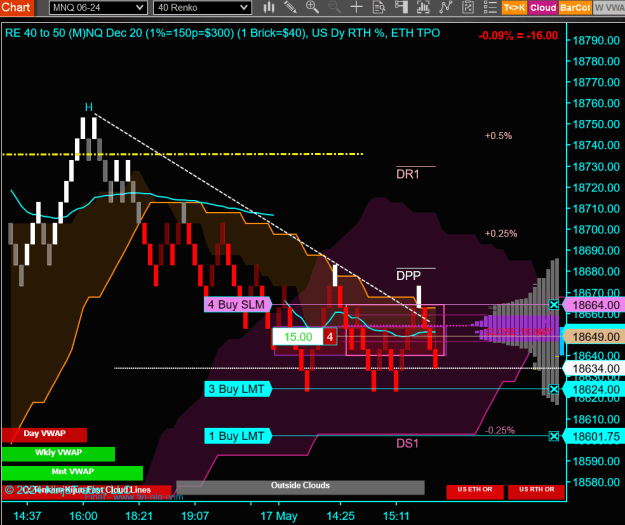Click the RE 40 to 50 chart title
Screen dimensions: 625x525
(222, 33)
